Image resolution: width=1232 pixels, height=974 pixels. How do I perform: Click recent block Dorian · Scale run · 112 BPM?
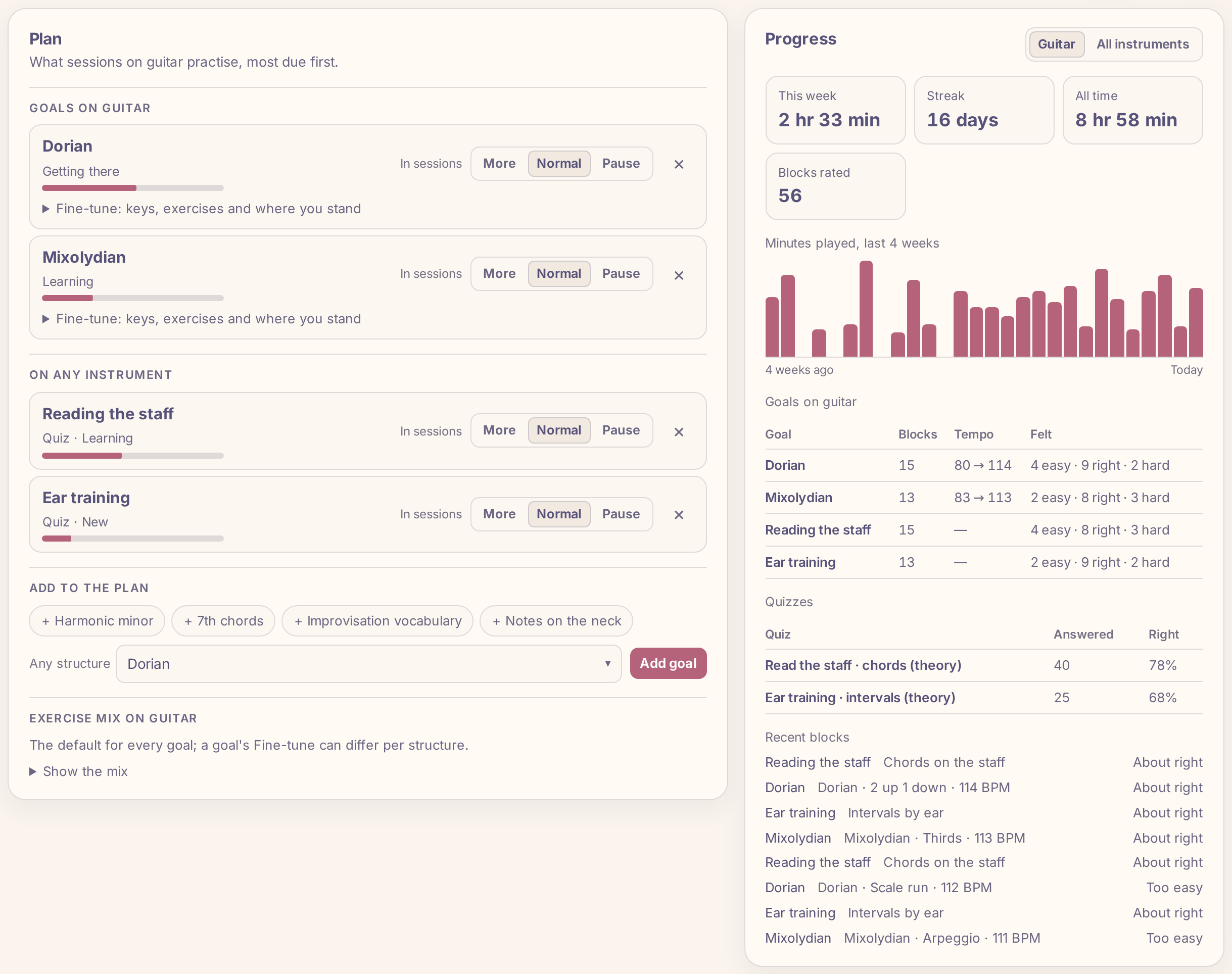pyautogui.click(x=984, y=888)
